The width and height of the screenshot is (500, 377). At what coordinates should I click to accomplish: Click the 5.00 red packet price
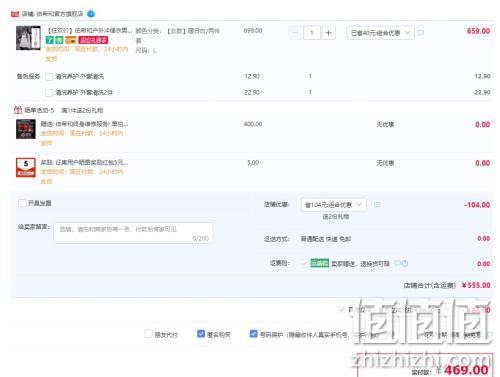point(253,163)
